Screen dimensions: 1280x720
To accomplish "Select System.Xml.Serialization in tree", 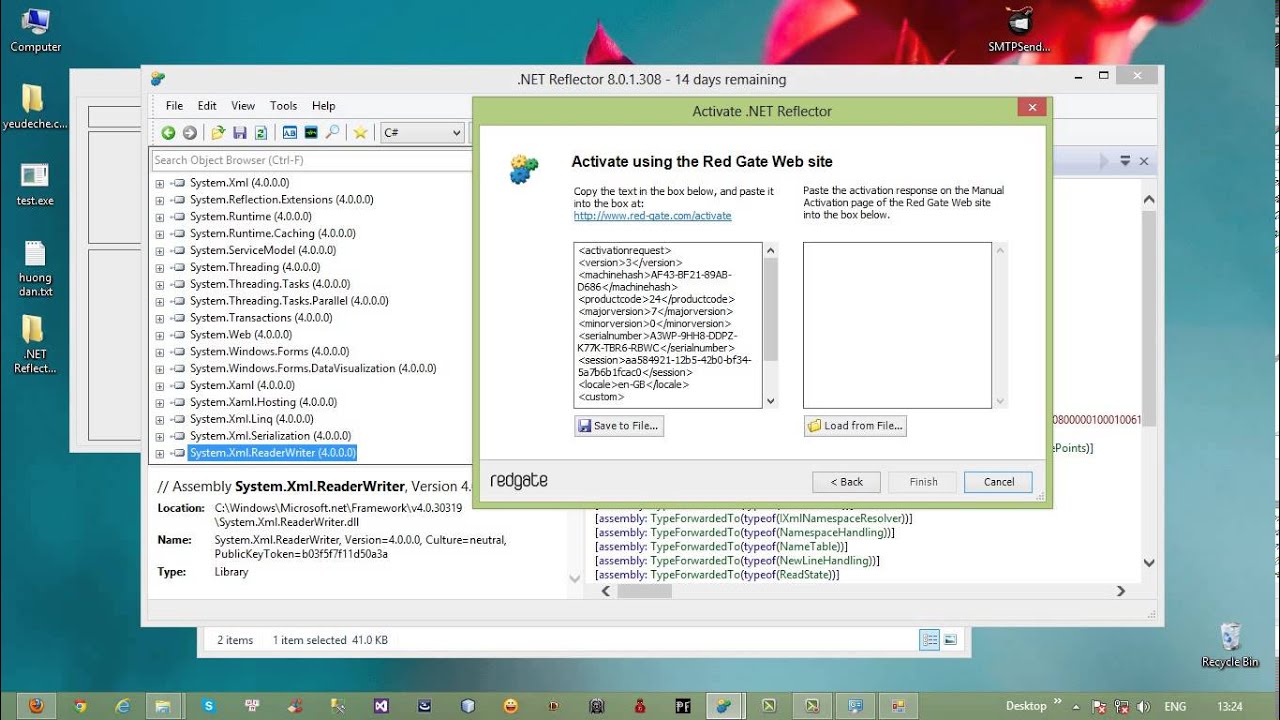I will (270, 436).
